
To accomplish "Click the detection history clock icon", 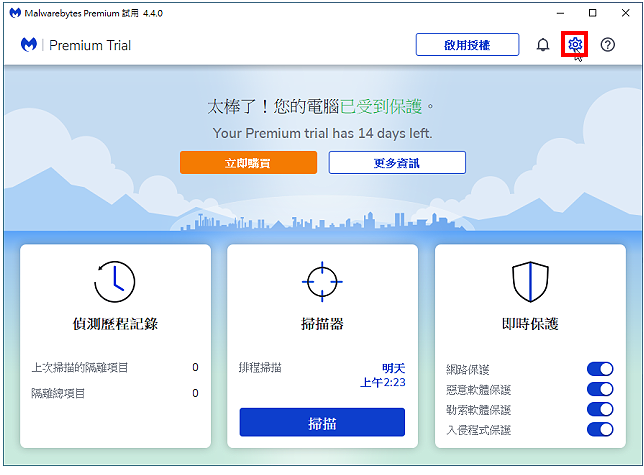I will pyautogui.click(x=115, y=282).
